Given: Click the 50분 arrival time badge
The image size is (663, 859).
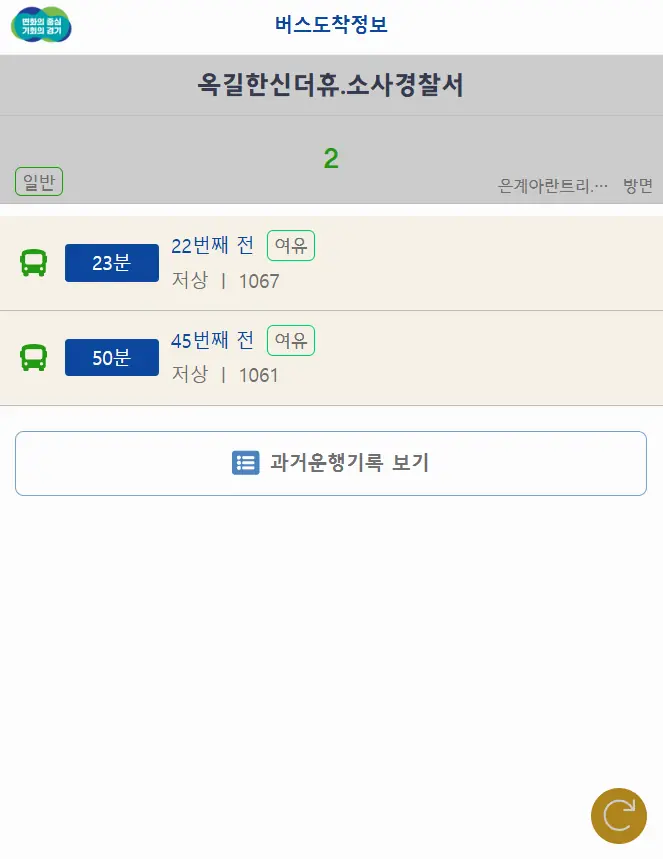Looking at the screenshot, I should [111, 358].
